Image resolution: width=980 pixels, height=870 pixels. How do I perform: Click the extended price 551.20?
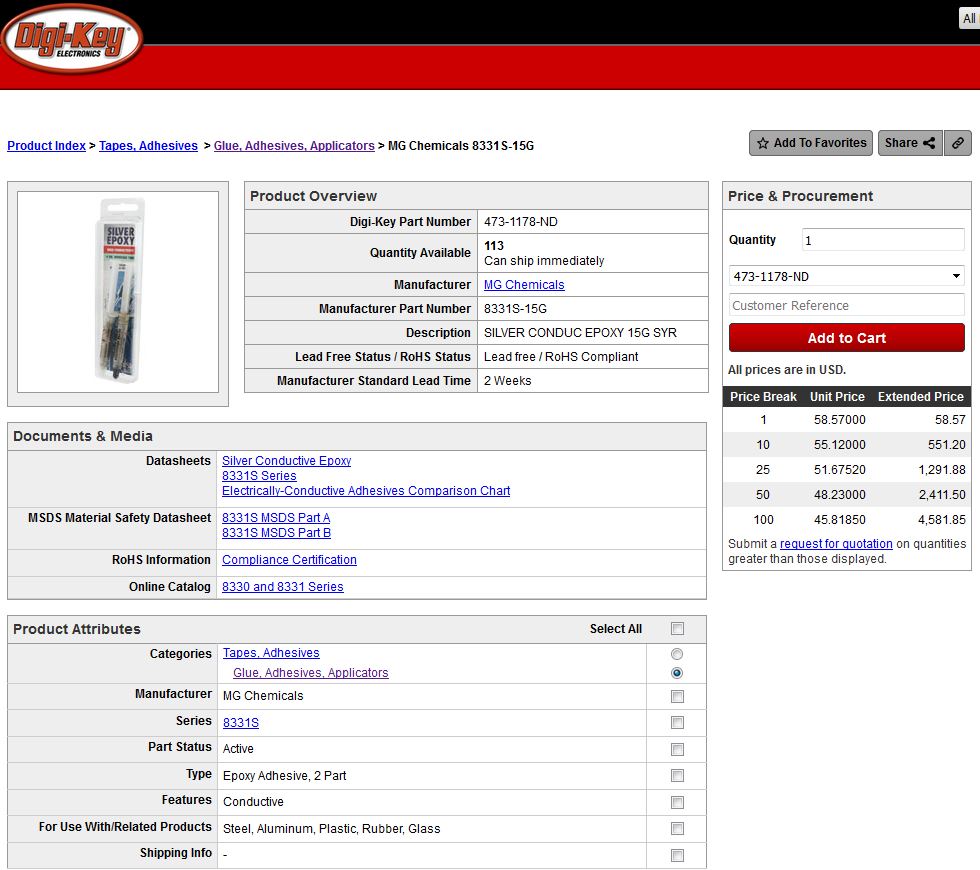(946, 445)
